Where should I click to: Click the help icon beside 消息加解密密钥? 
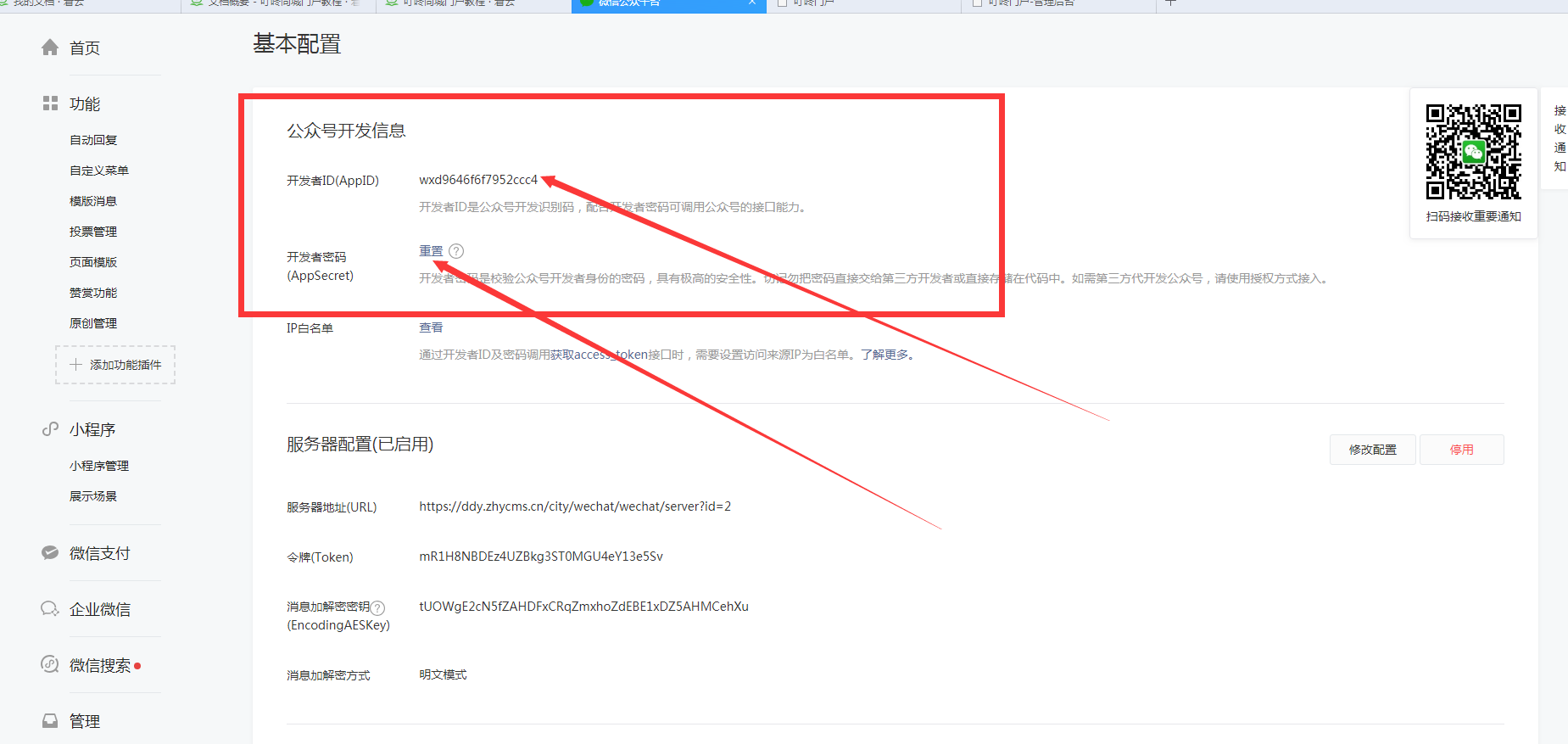(378, 607)
